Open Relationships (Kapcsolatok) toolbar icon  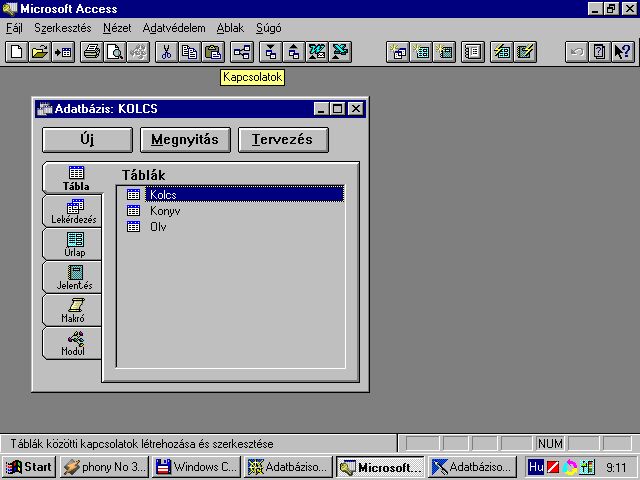(242, 52)
